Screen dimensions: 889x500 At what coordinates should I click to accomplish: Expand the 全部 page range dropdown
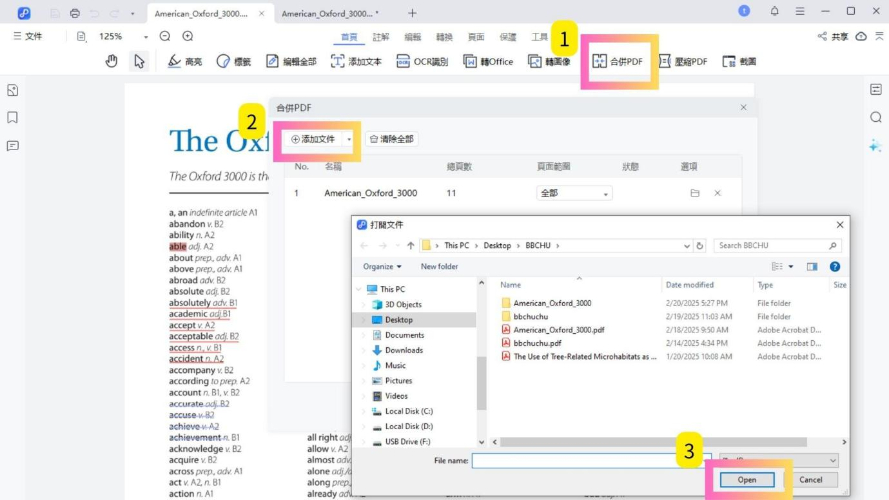605,194
